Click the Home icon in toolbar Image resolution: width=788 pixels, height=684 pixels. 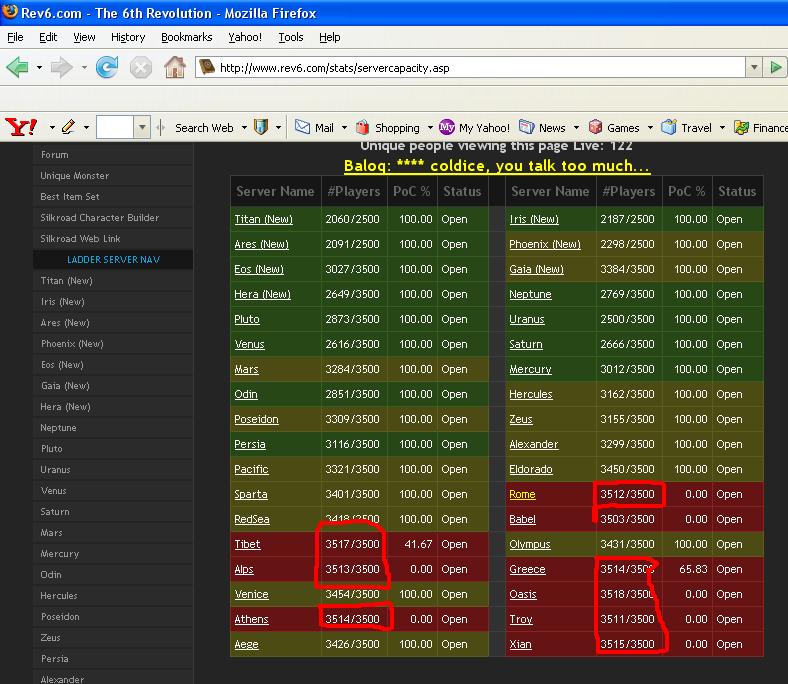pyautogui.click(x=175, y=68)
